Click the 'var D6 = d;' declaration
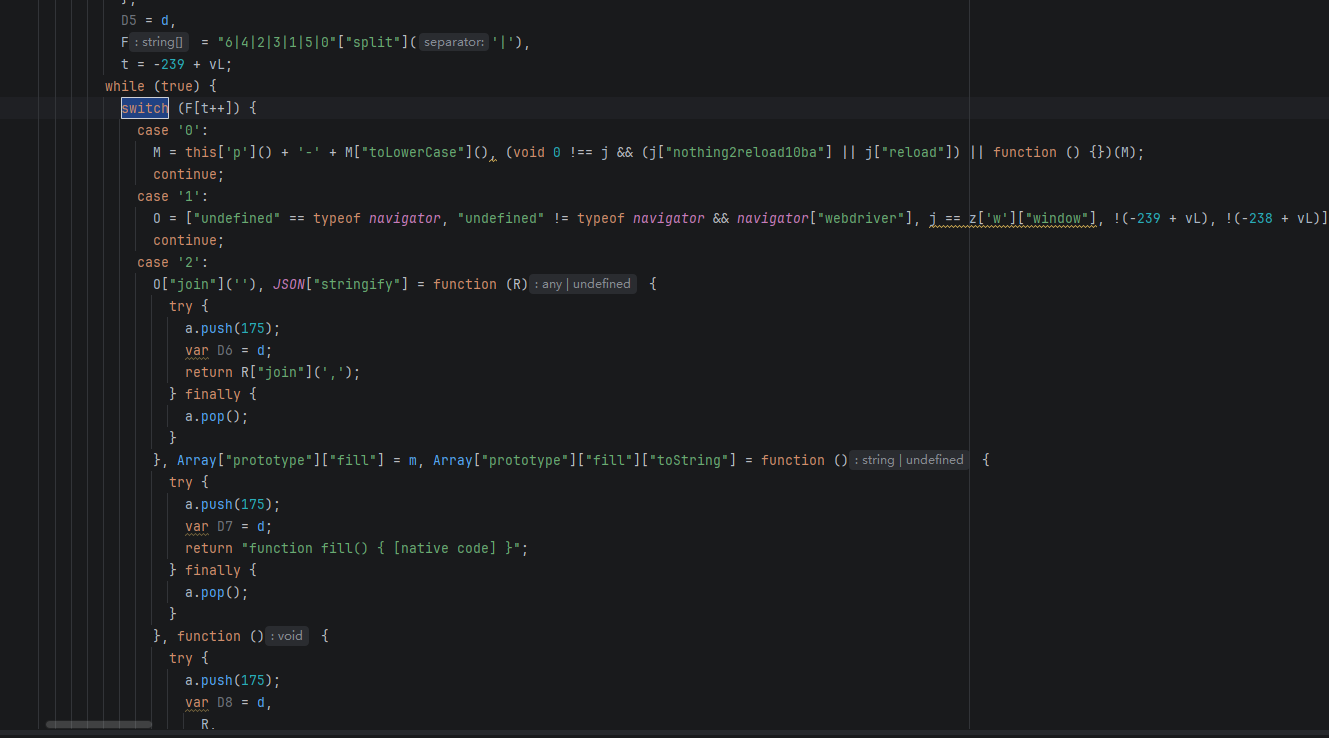This screenshot has height=738, width=1329. (229, 350)
